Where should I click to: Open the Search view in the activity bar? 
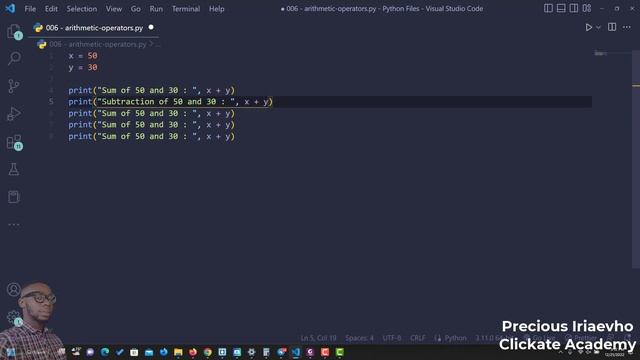pos(14,58)
